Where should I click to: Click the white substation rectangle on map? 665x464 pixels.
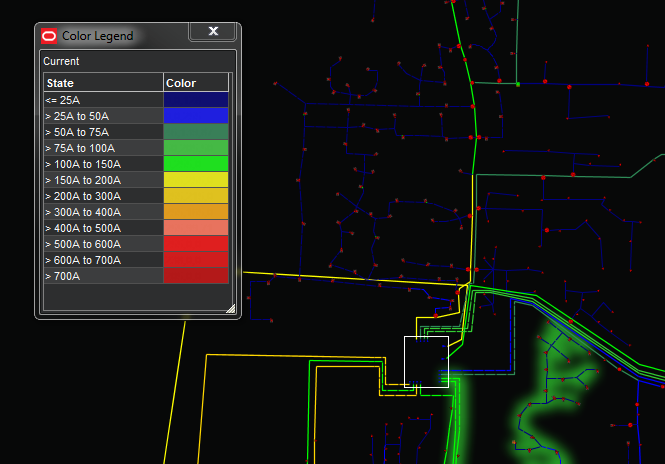pyautogui.click(x=426, y=362)
